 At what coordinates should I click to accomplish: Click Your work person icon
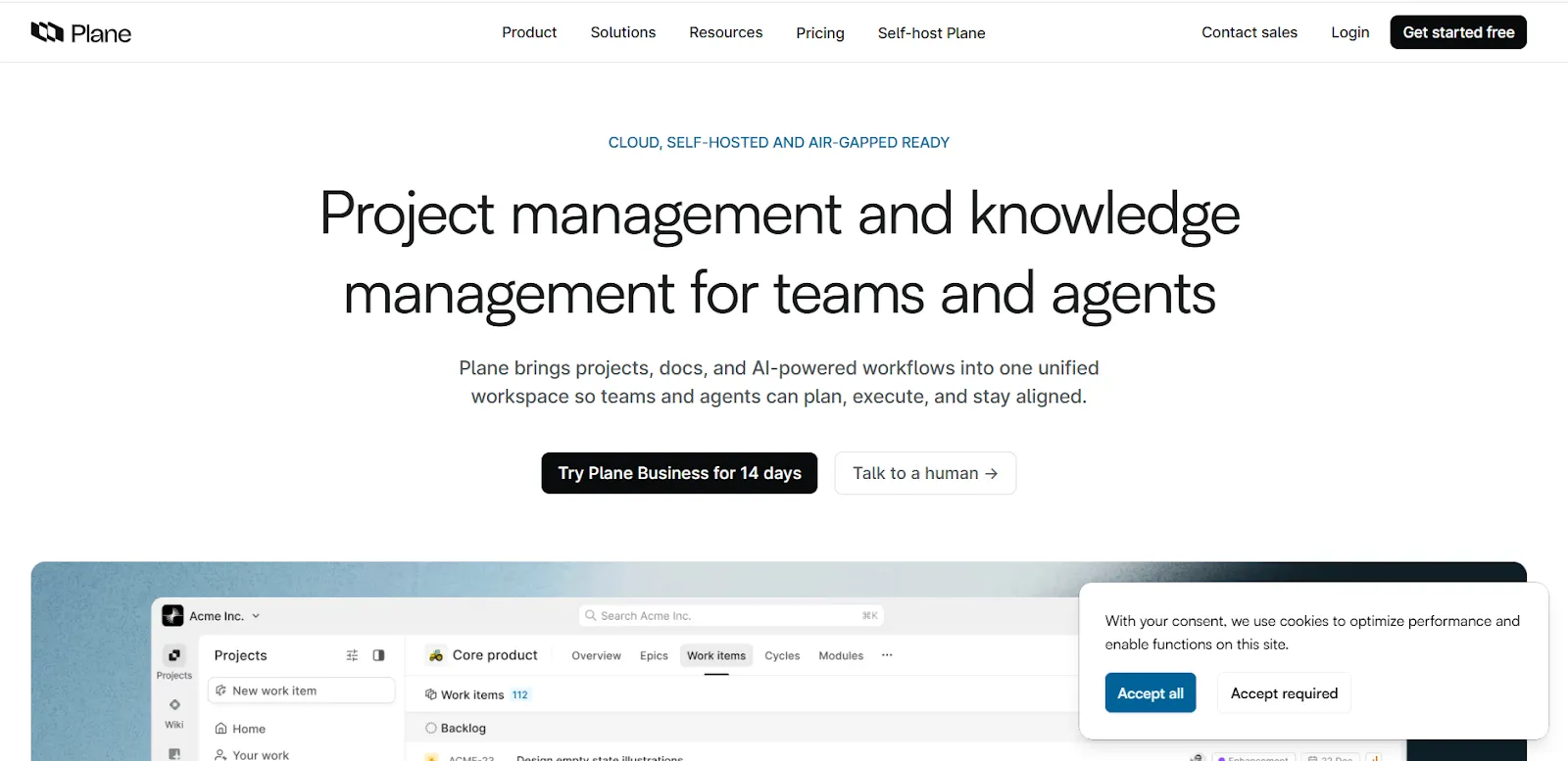click(220, 755)
